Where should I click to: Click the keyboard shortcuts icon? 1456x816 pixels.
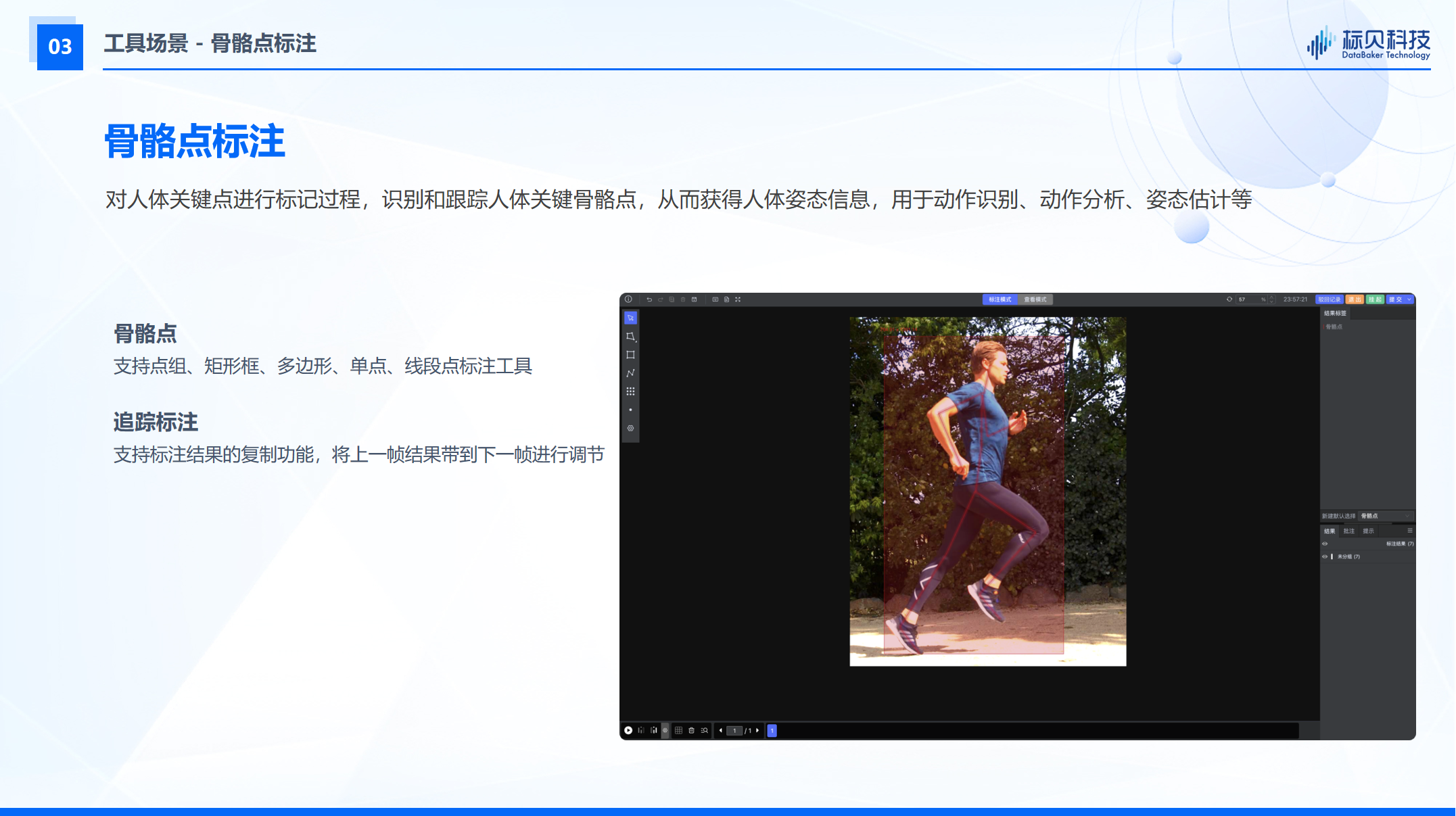click(715, 299)
